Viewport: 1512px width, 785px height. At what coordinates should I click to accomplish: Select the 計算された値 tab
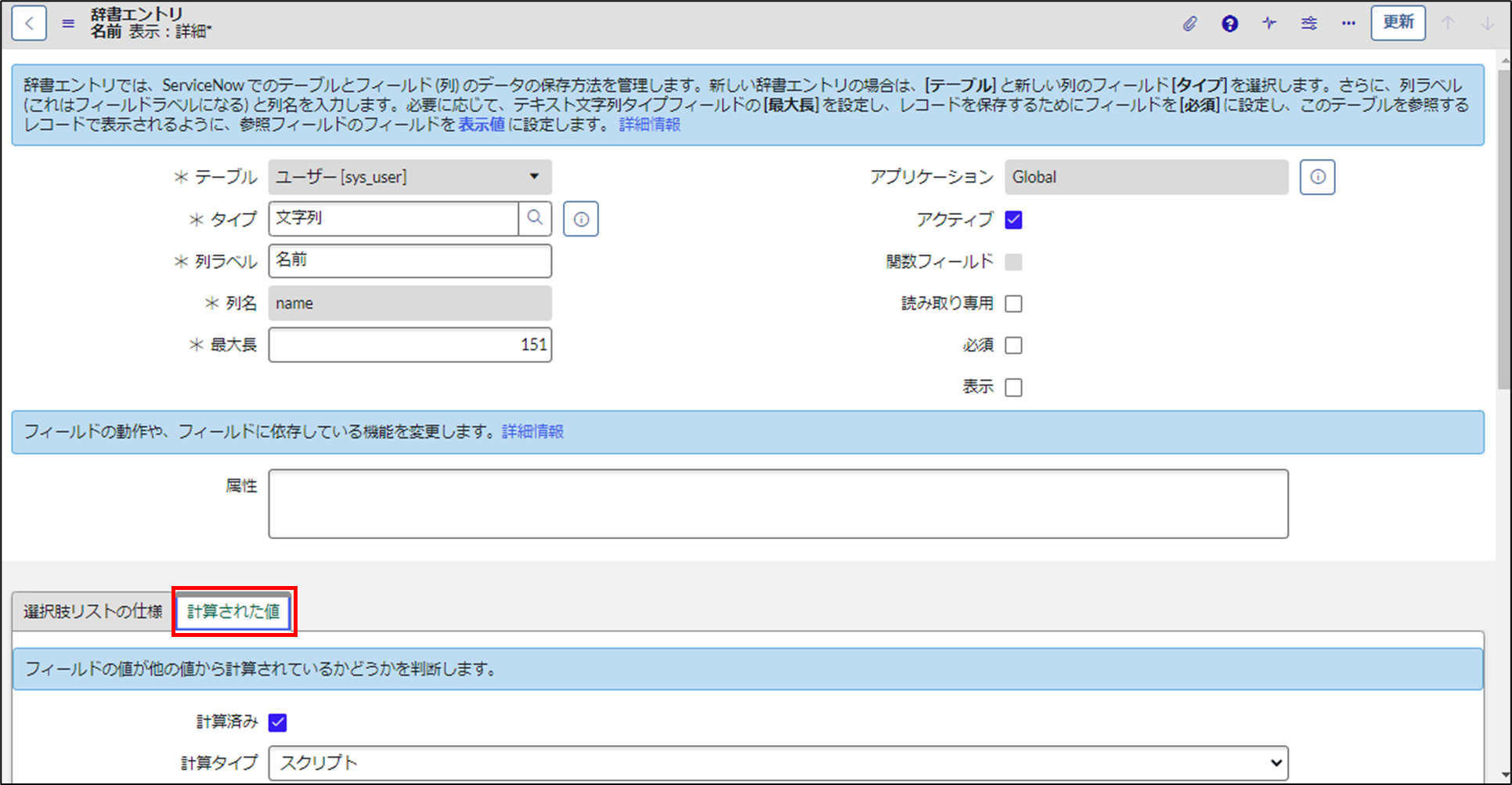coord(233,612)
